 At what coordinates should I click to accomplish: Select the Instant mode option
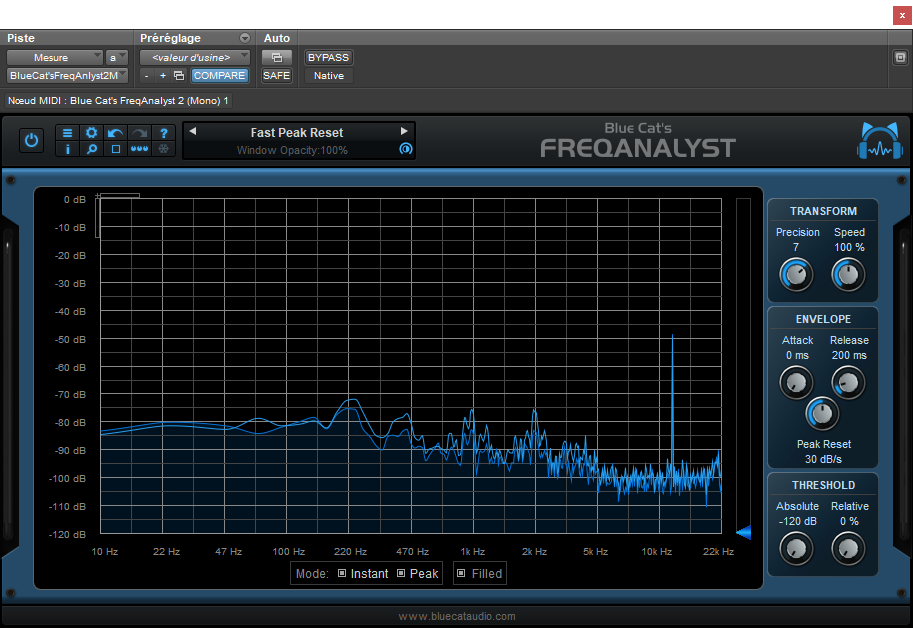pyautogui.click(x=340, y=573)
